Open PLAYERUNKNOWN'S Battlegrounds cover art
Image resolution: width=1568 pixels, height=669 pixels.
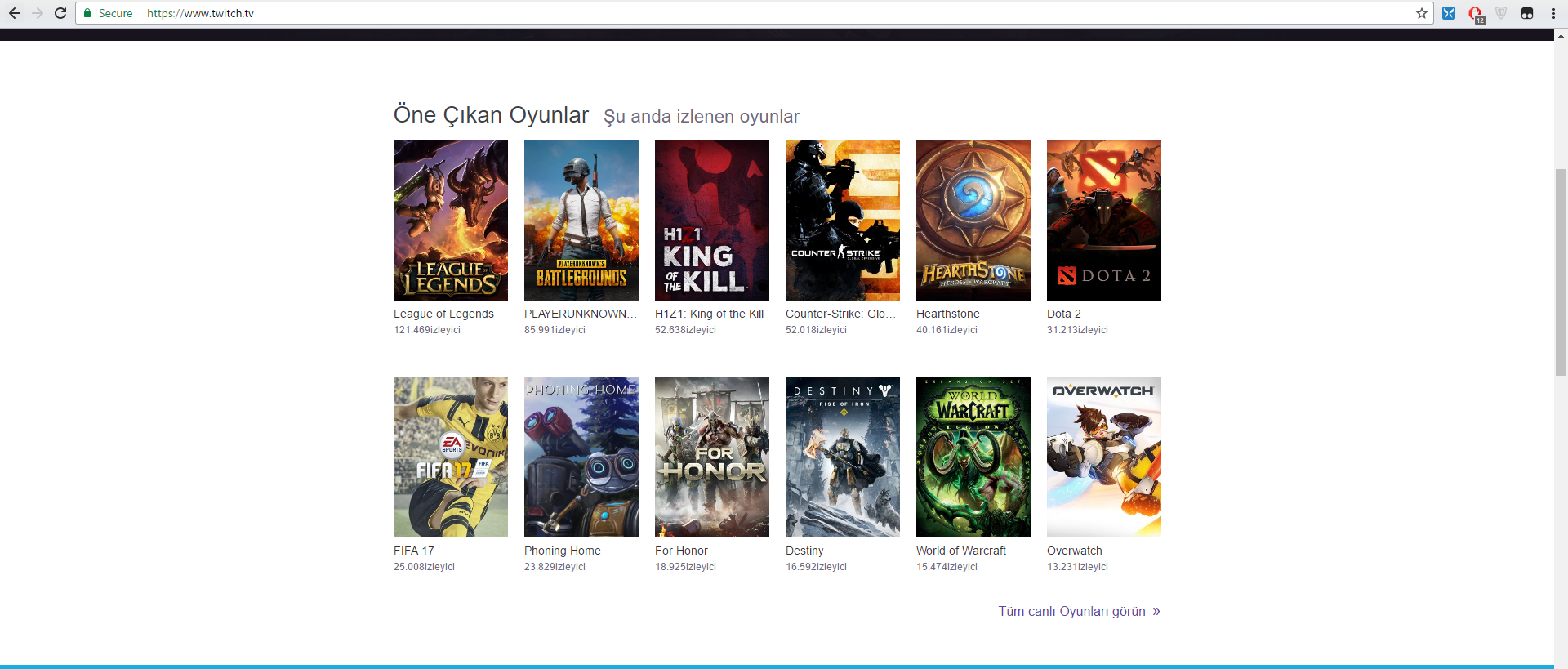point(581,221)
